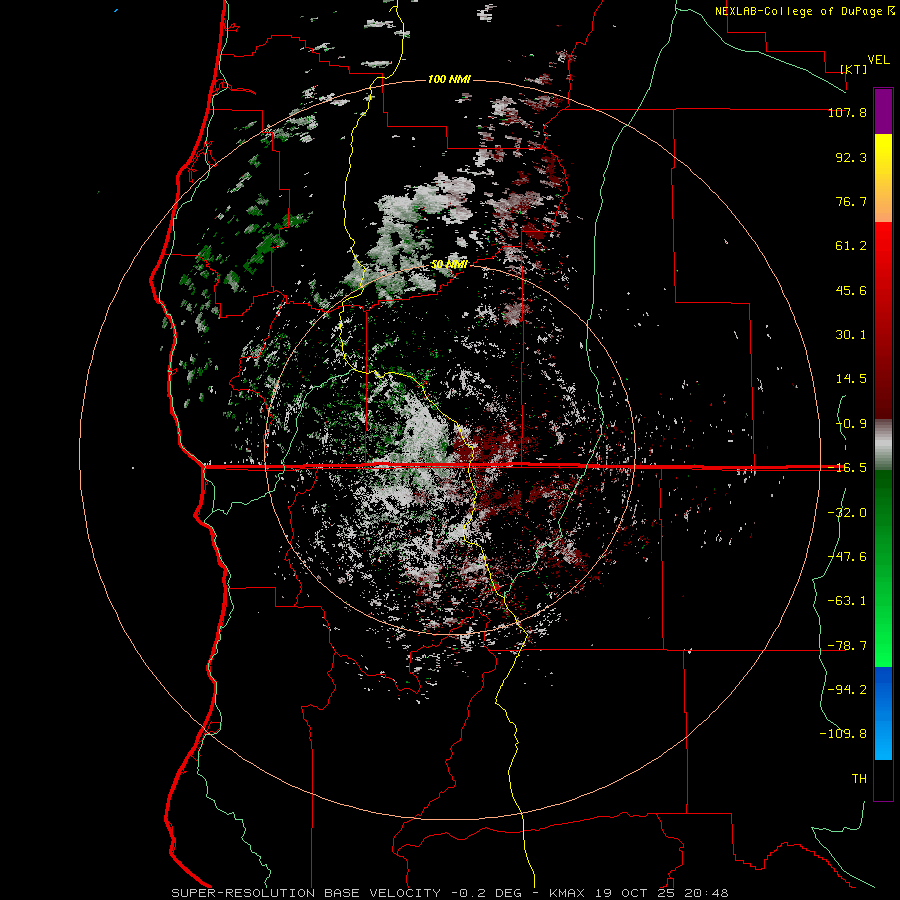Select the 45.6 scale value
The image size is (900, 900).
point(851,290)
